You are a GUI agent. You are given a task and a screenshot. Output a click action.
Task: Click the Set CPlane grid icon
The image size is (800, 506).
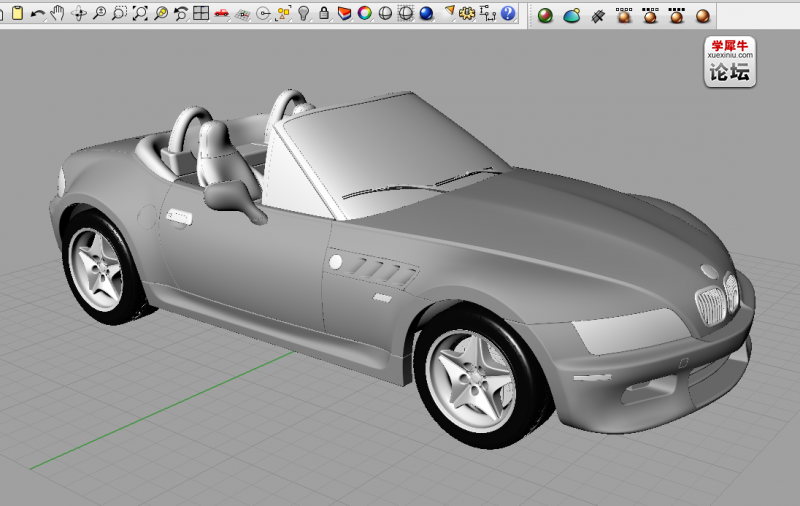[242, 14]
